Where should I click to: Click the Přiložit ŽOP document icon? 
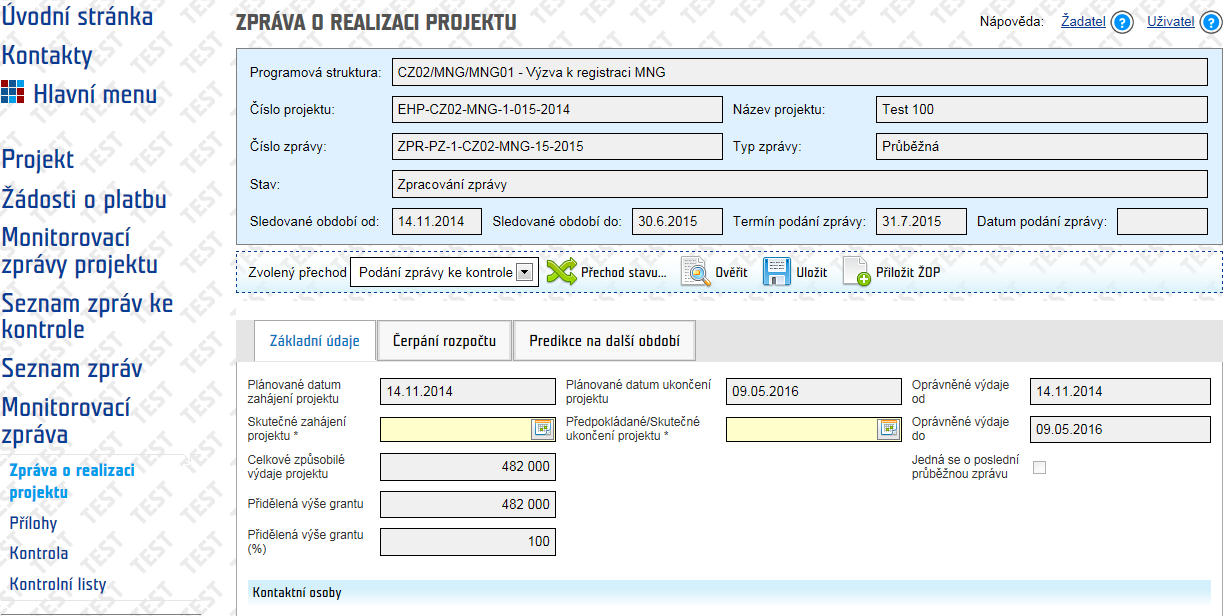[x=856, y=272]
